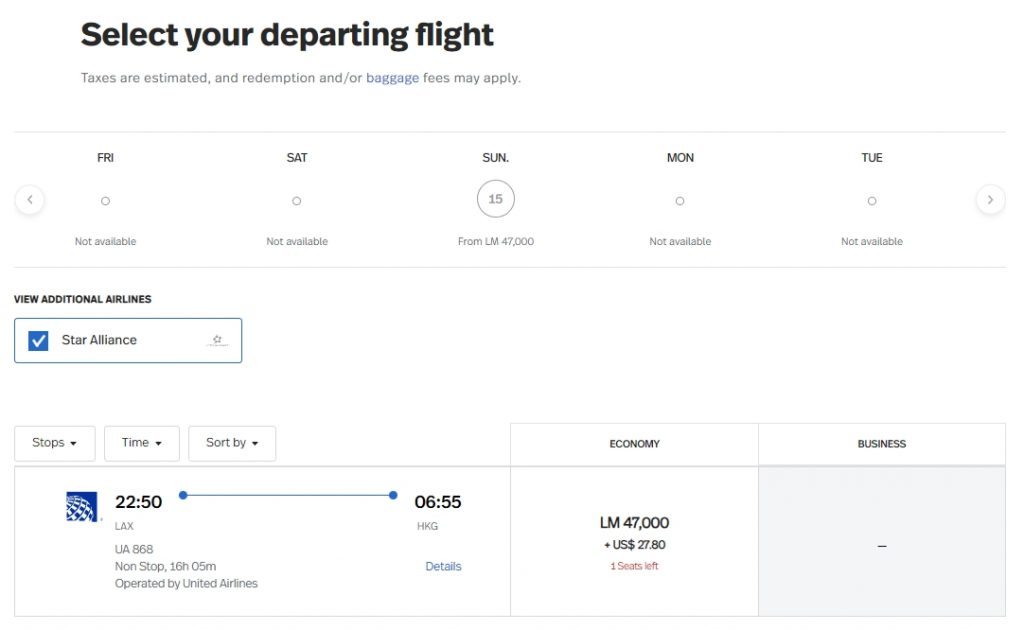Select the Saturday date radio circle
1024x630 pixels.
pos(297,201)
